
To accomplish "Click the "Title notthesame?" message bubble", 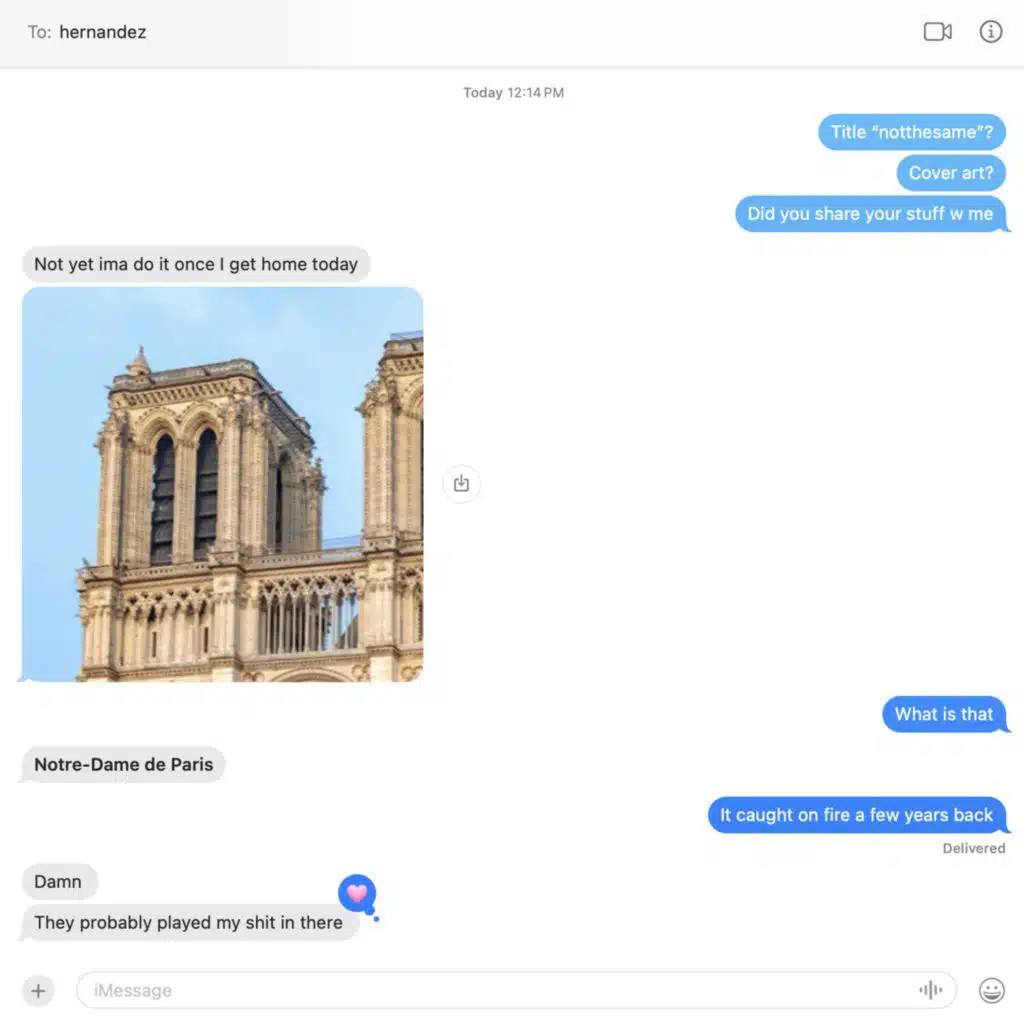I will [x=911, y=132].
